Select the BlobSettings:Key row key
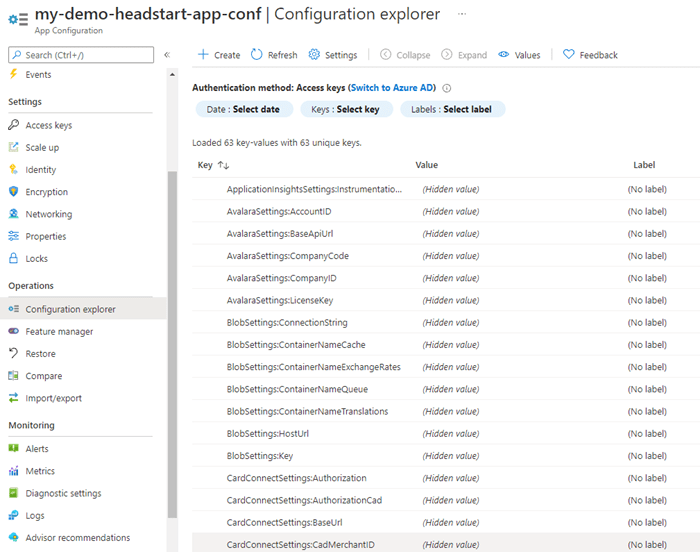This screenshot has width=700, height=552. click(260, 456)
